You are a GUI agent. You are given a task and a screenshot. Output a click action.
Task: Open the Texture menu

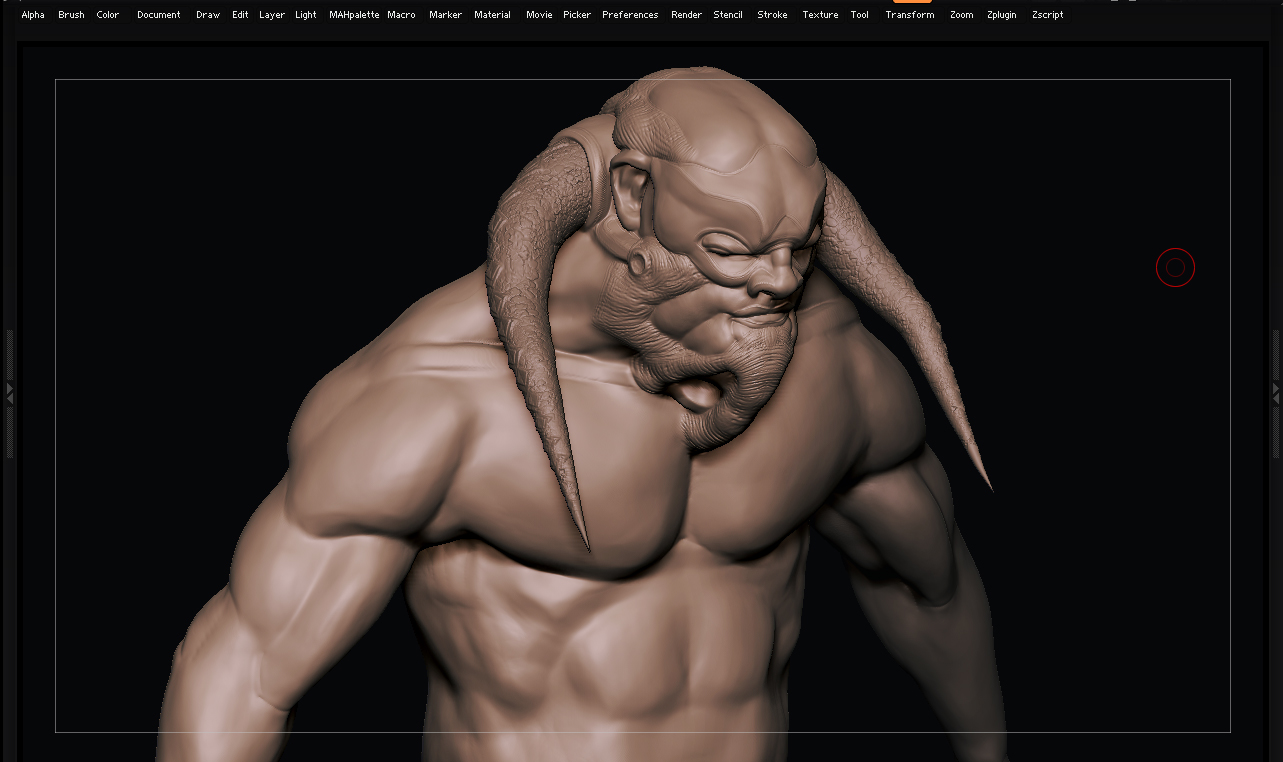[820, 15]
